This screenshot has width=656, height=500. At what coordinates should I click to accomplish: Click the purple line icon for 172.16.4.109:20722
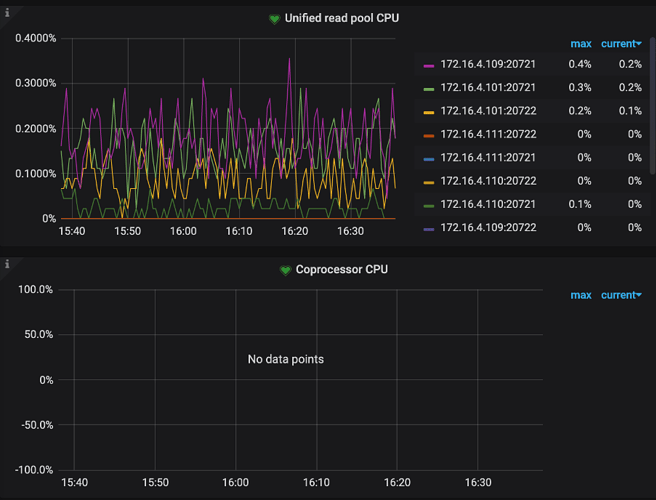point(429,227)
